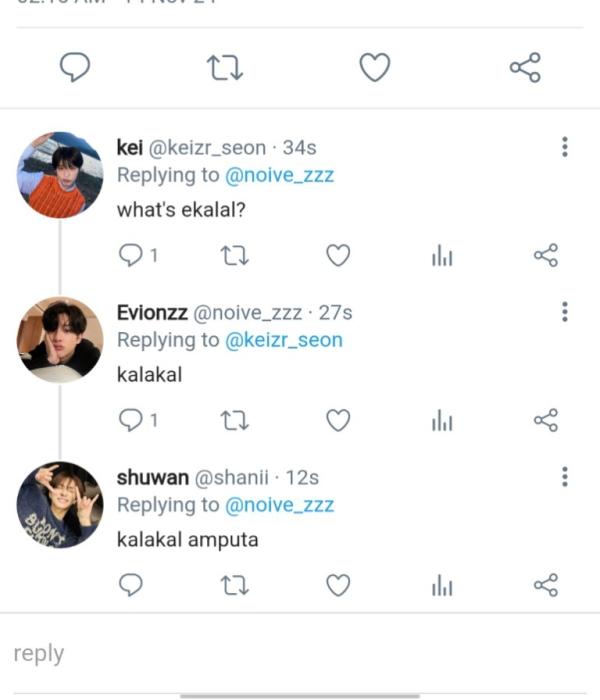This screenshot has width=600, height=700.
Task: Open the more options menu on shuwan's reply
Action: [565, 476]
